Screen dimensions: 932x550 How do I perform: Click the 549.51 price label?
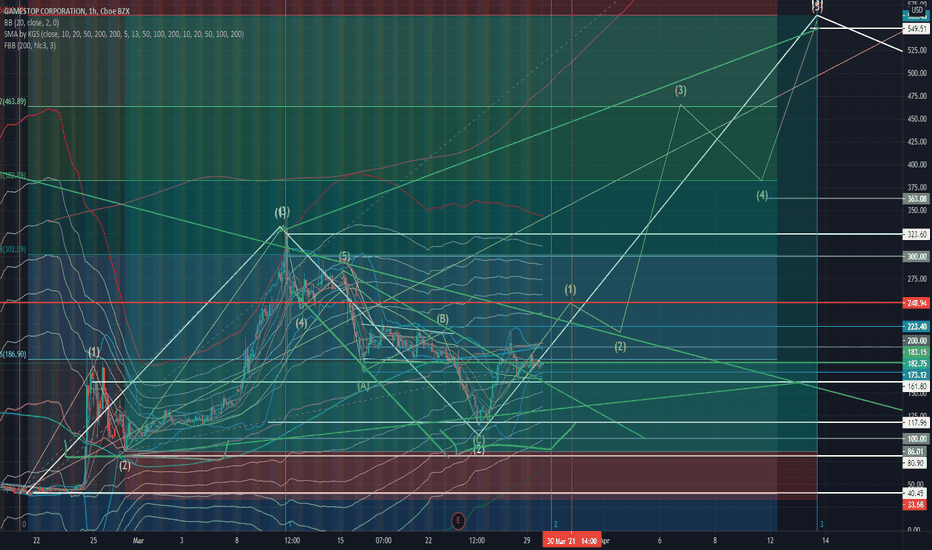click(916, 29)
